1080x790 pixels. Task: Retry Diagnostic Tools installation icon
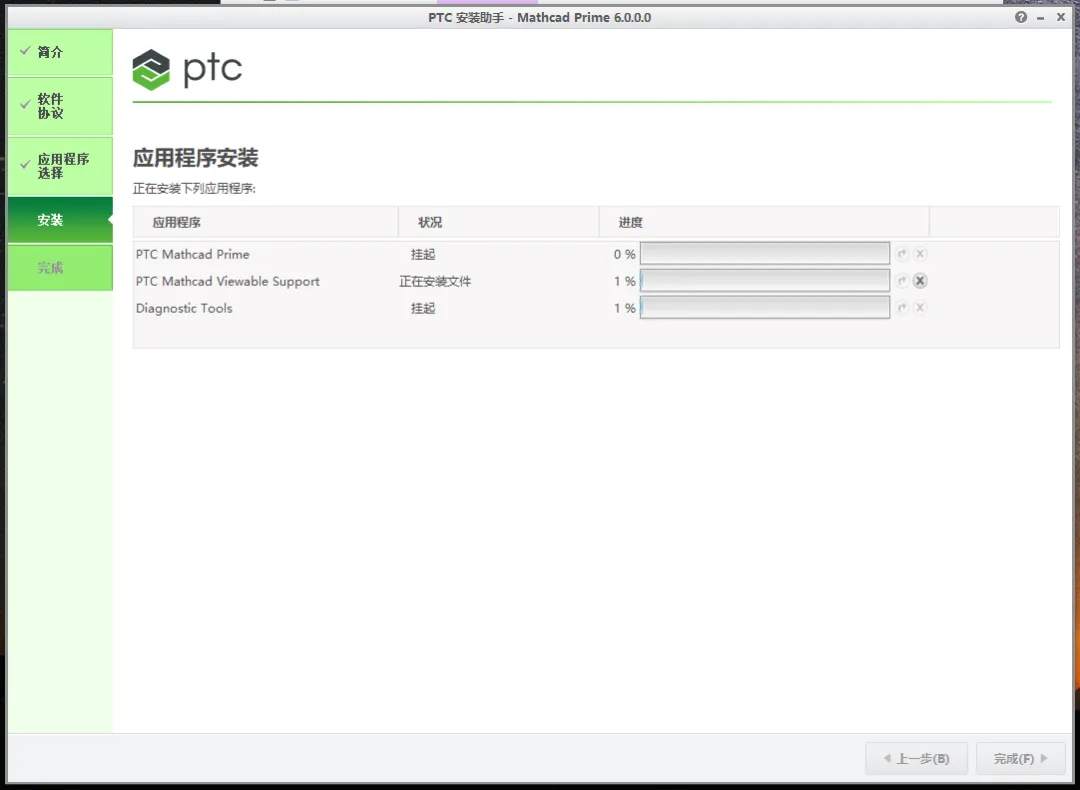[902, 308]
